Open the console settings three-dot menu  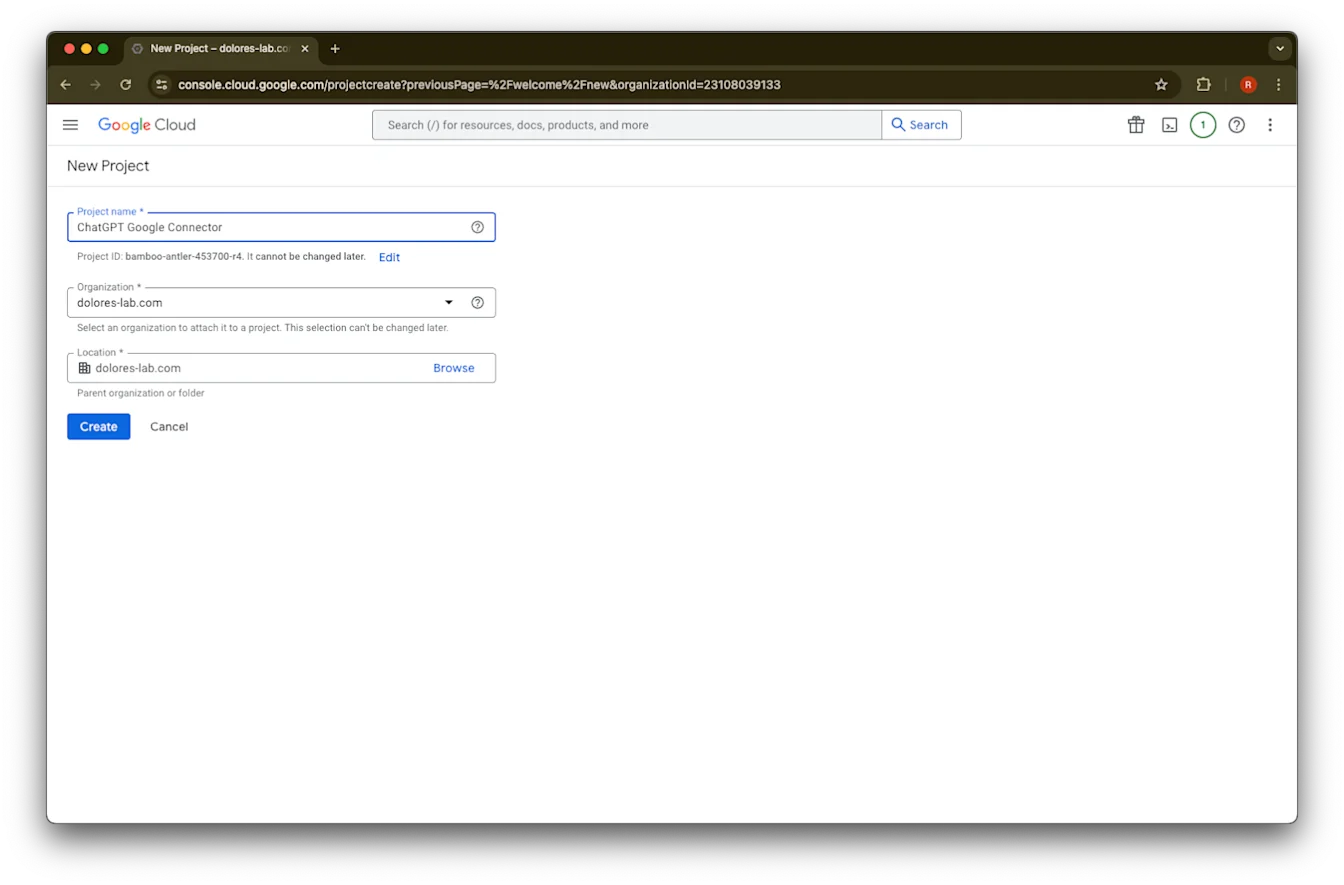coord(1270,125)
